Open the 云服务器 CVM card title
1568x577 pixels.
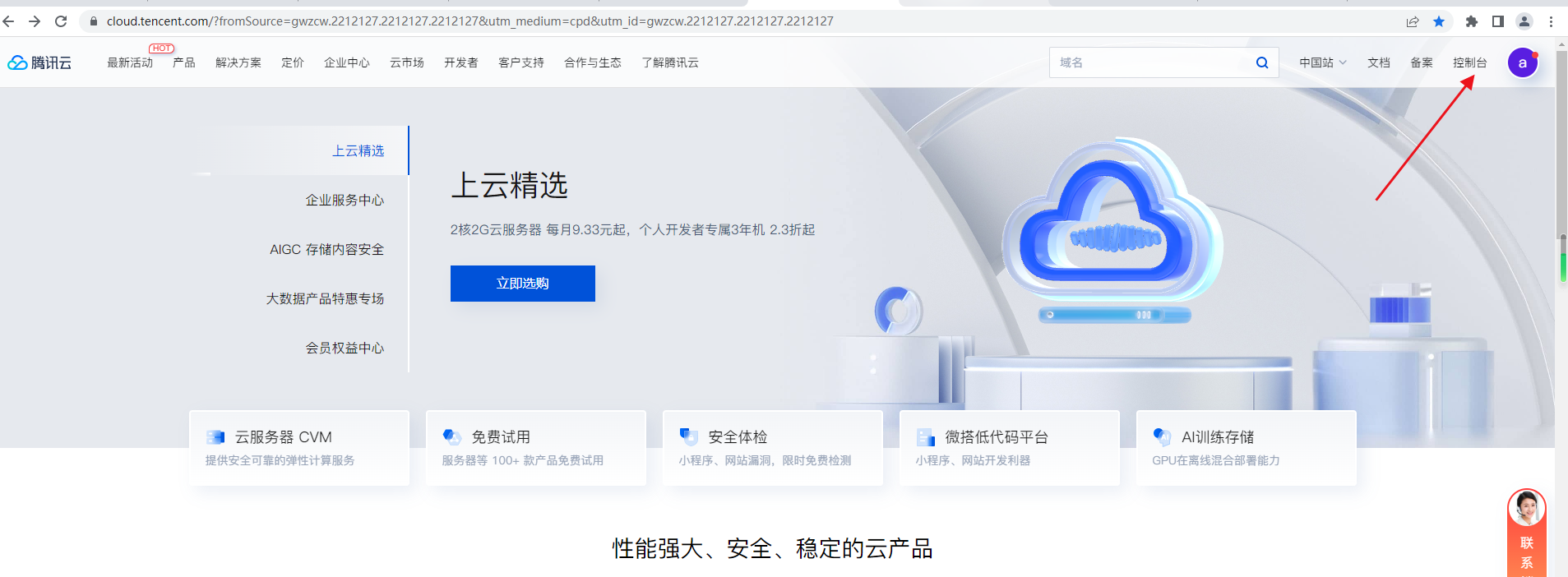tap(284, 437)
